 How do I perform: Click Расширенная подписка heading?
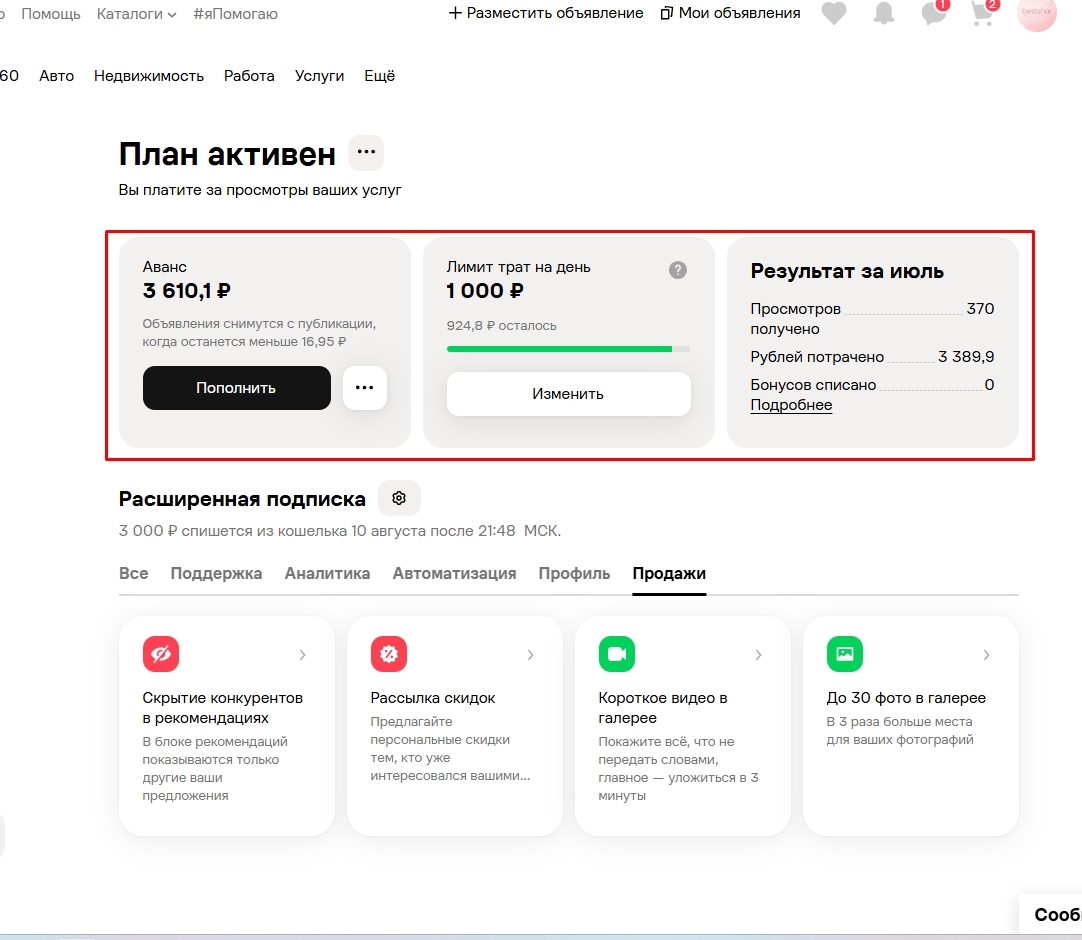pos(242,499)
